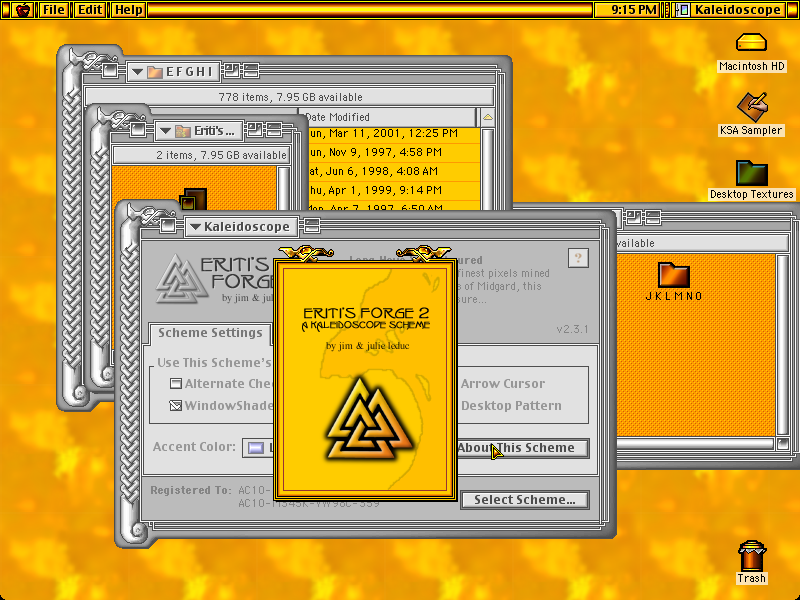
Task: Click the Eriti's window vertical scrollbar
Action: point(284,189)
